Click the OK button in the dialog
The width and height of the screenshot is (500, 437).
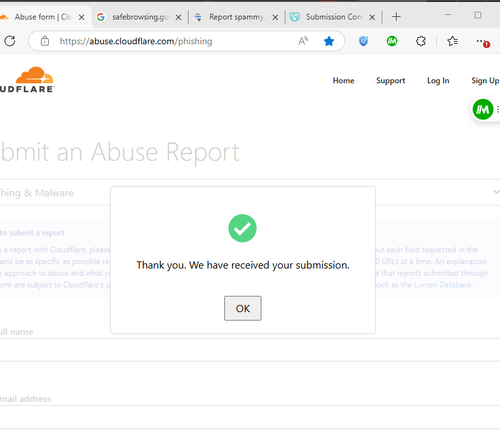point(243,308)
